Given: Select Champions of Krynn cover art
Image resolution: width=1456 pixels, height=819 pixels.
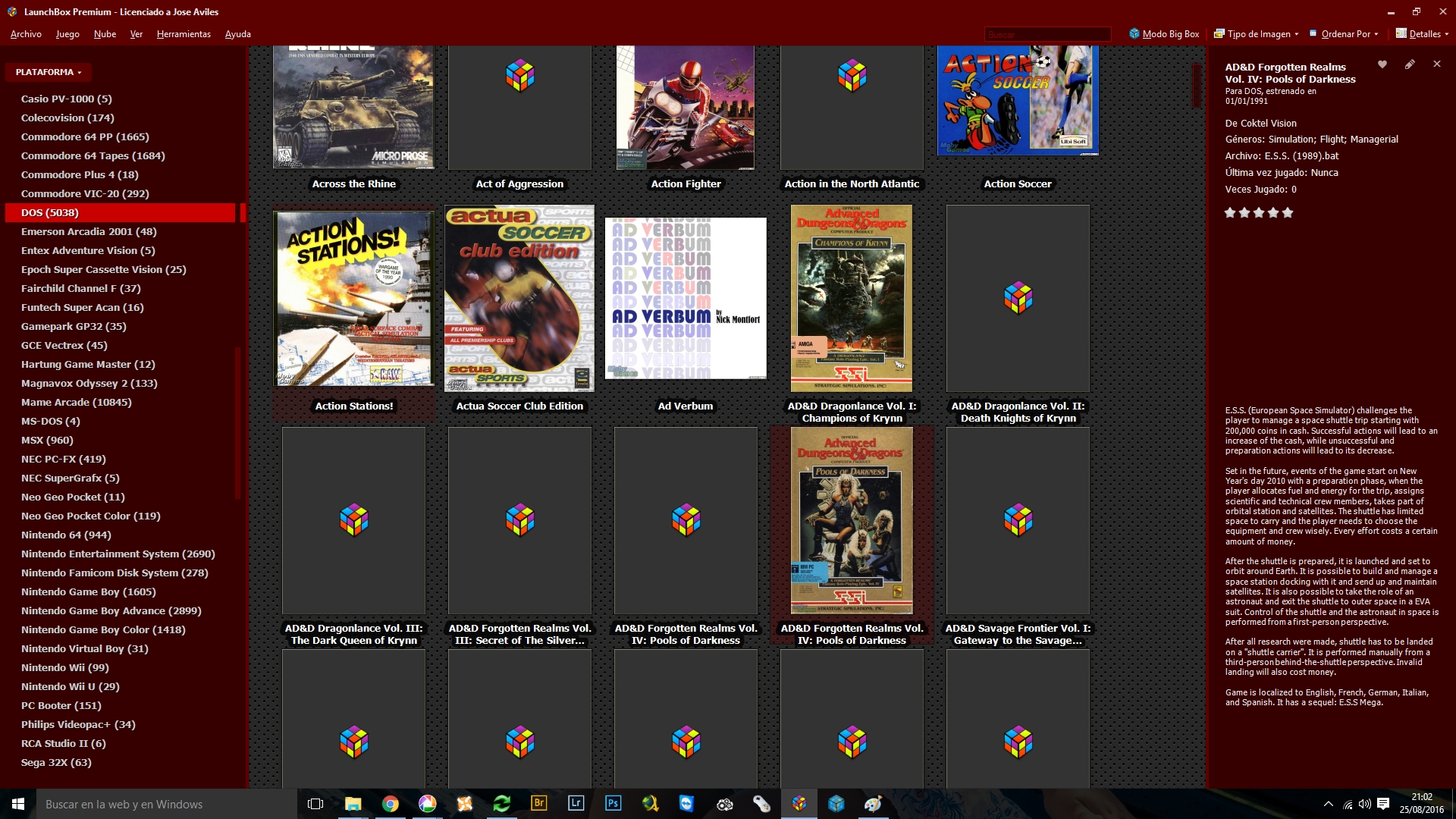Looking at the screenshot, I should [x=852, y=298].
